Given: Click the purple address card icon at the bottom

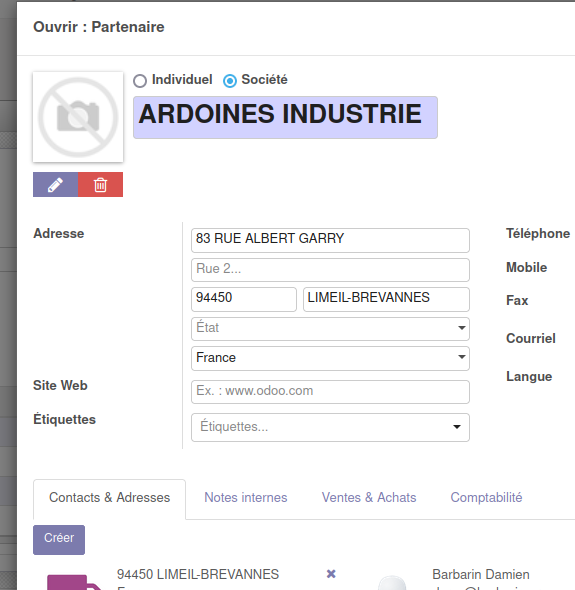Looking at the screenshot, I should coord(74,582).
